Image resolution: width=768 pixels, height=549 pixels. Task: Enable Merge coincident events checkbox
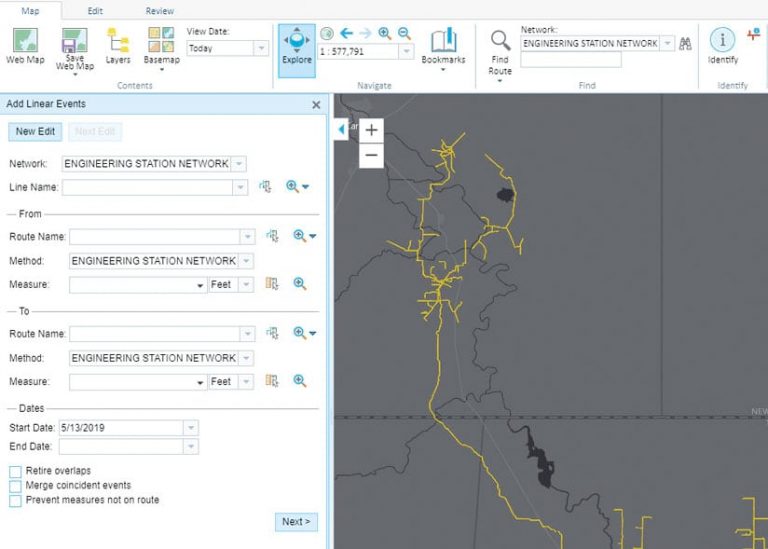16,486
